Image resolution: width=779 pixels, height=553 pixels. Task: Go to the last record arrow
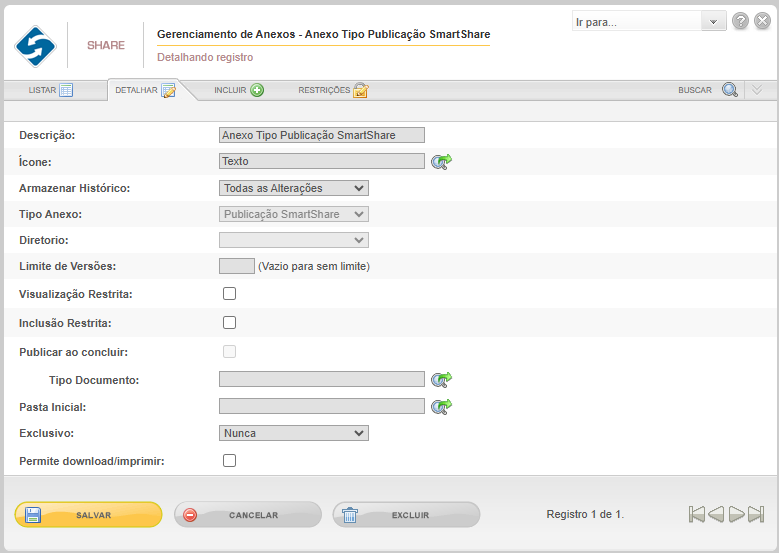[x=756, y=514]
